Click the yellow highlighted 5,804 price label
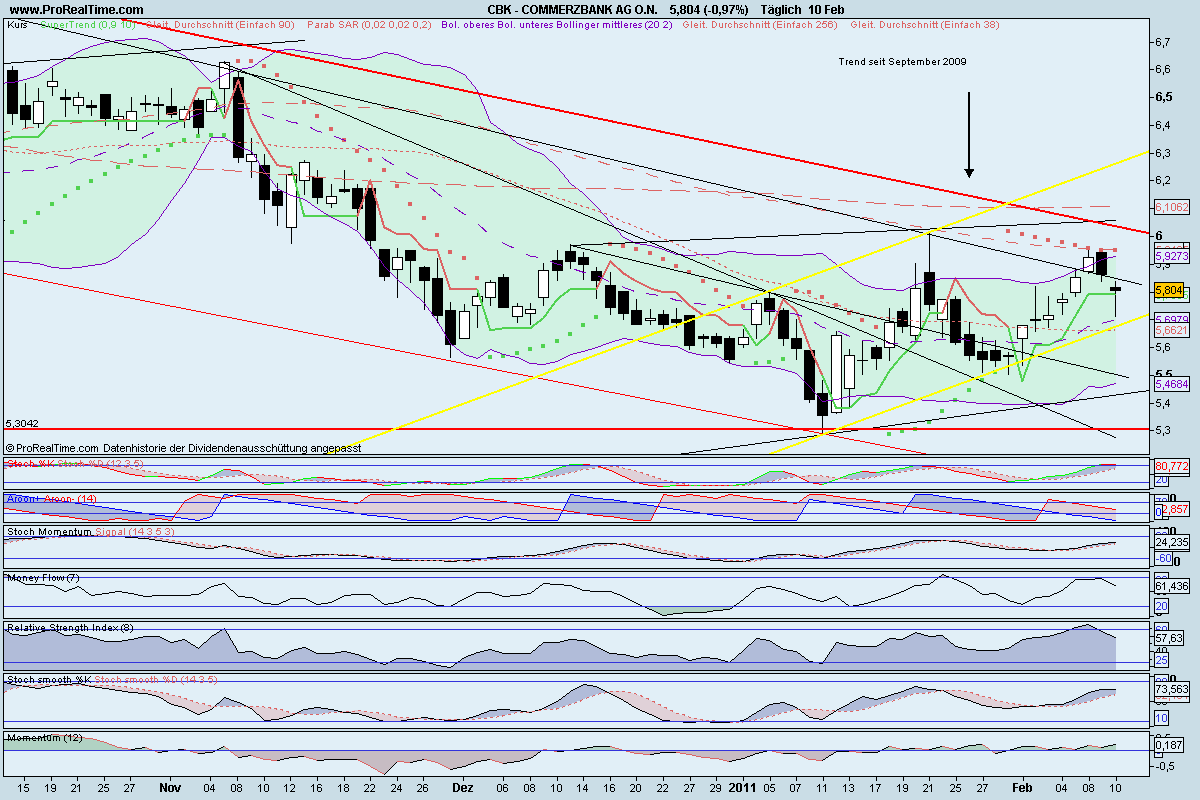Image resolution: width=1200 pixels, height=800 pixels. tap(1169, 290)
